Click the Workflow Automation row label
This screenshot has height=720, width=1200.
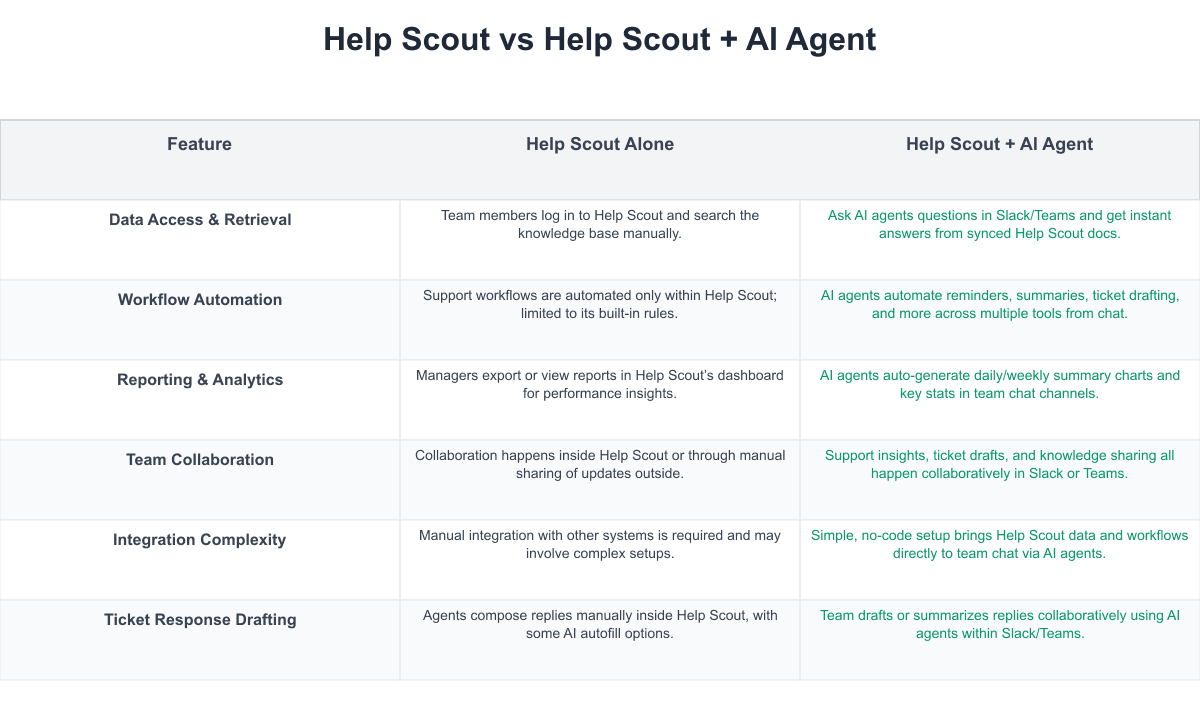[200, 300]
